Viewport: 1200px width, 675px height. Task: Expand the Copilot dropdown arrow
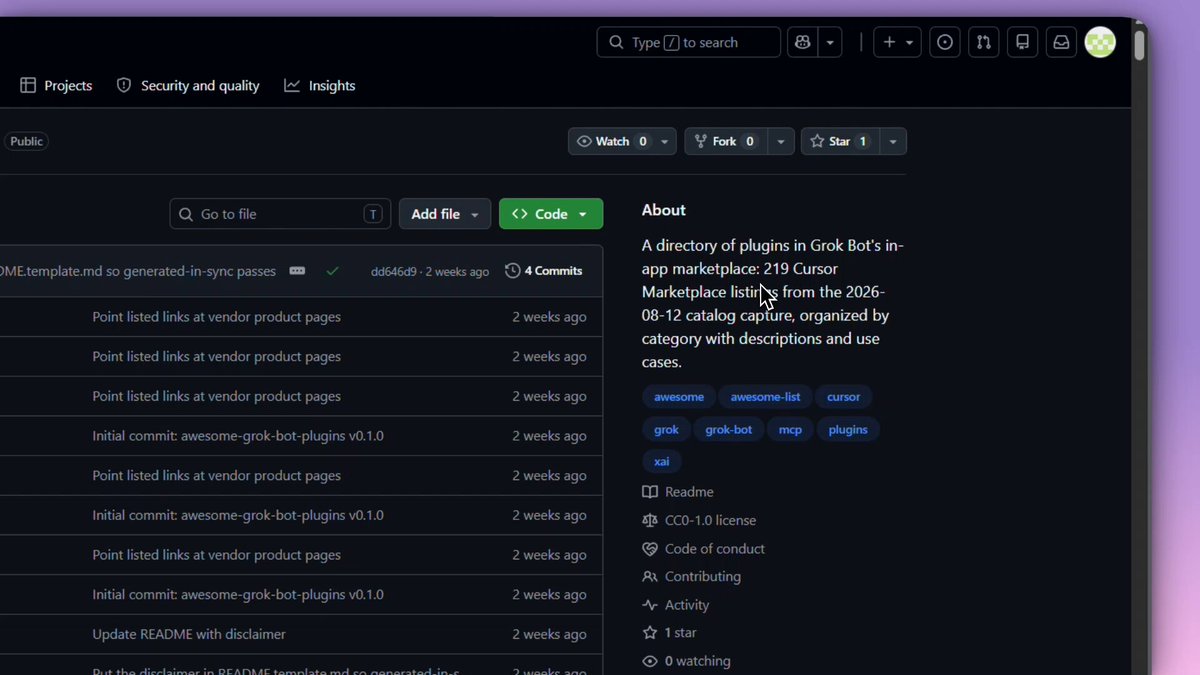tap(831, 42)
